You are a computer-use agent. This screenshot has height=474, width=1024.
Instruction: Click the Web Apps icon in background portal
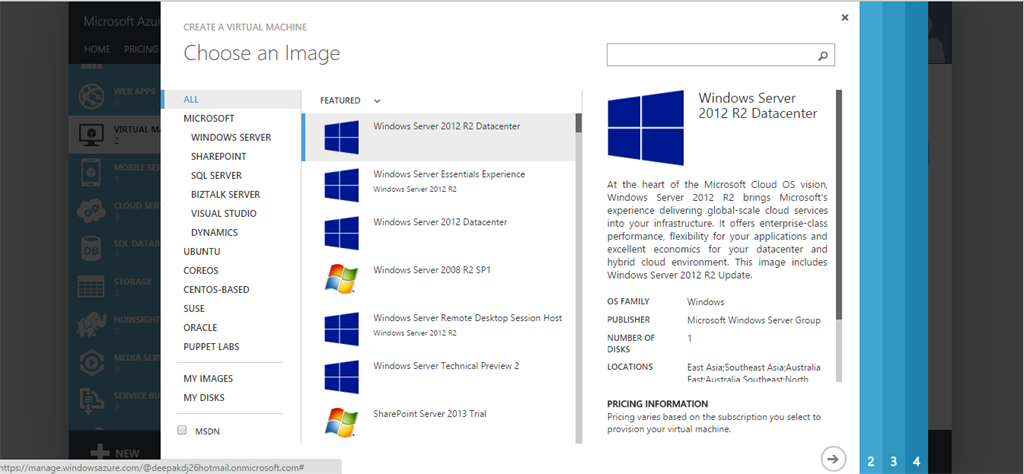pos(91,96)
